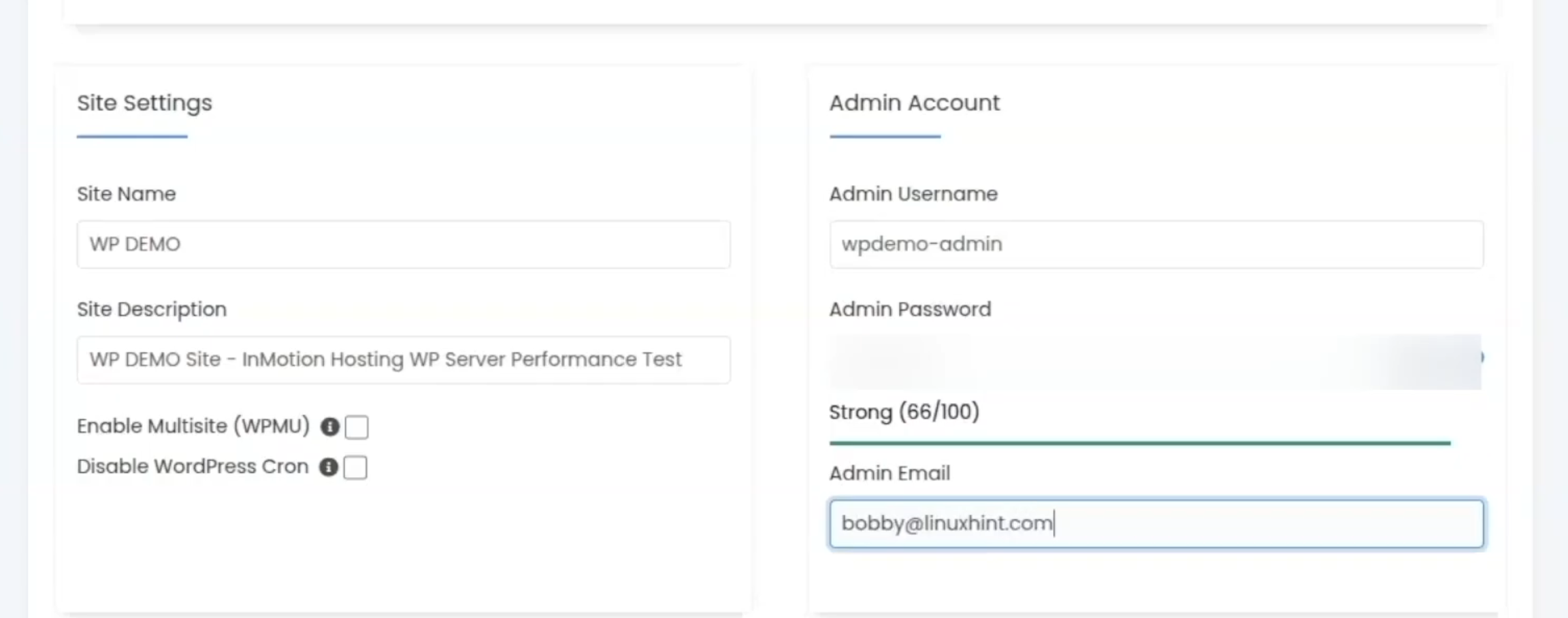Place cursor in Admin Email field
This screenshot has height=618, width=1568.
[x=1156, y=523]
